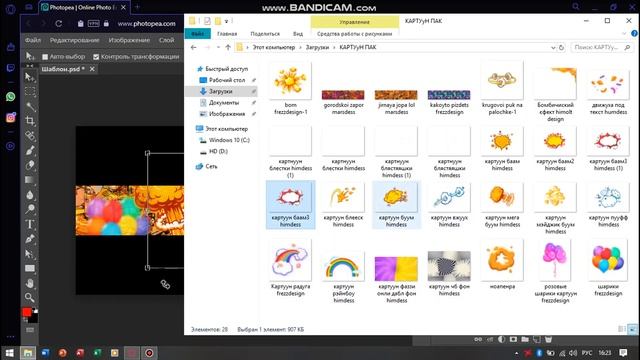The height and width of the screenshot is (360, 640).
Task: Select the Zoom magnifier tool
Action: pos(30,298)
